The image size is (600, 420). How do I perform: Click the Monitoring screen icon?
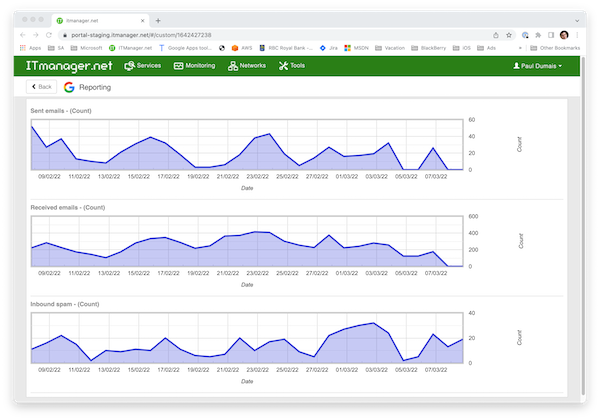click(178, 66)
